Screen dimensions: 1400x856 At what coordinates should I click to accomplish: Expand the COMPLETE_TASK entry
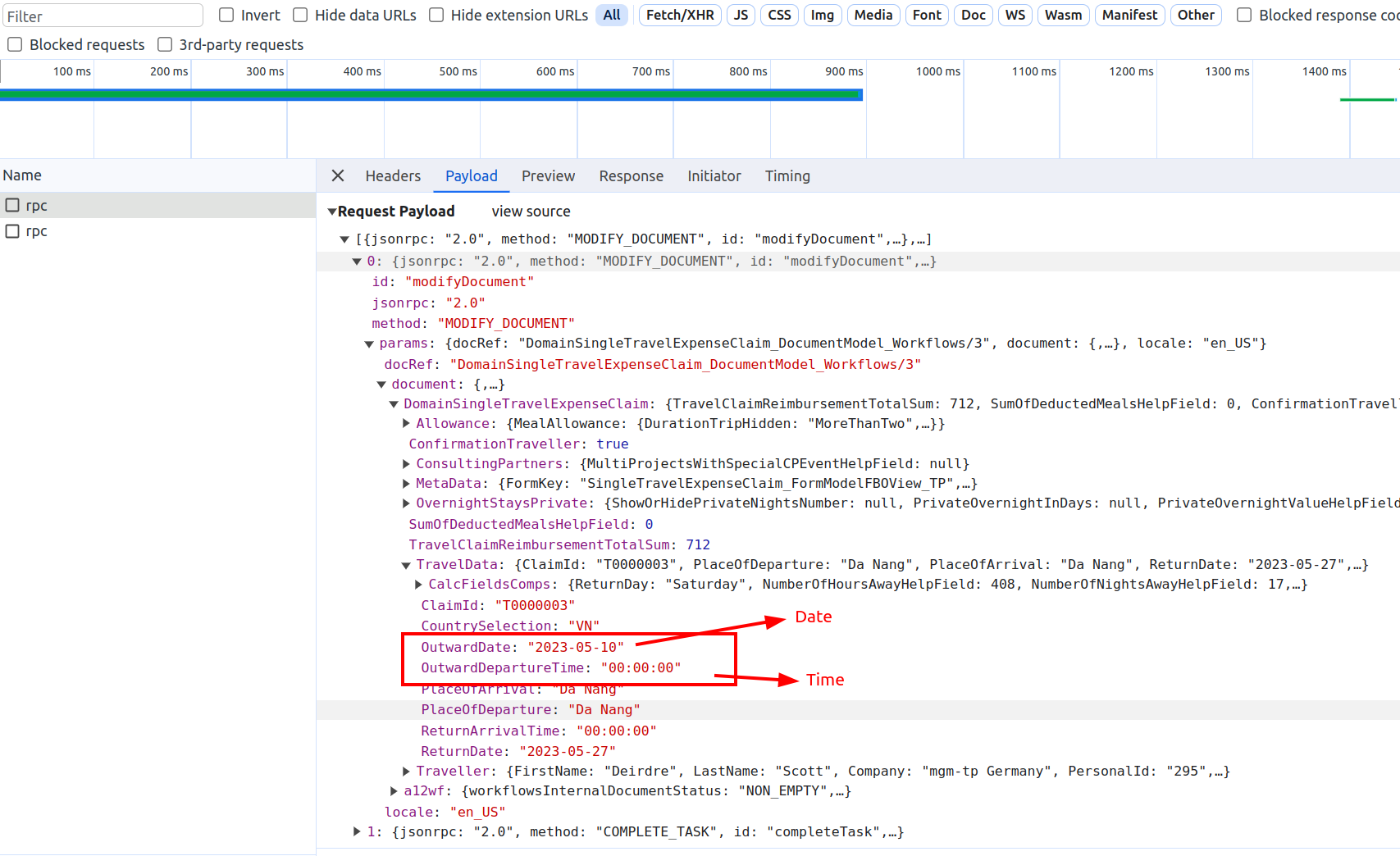357,831
